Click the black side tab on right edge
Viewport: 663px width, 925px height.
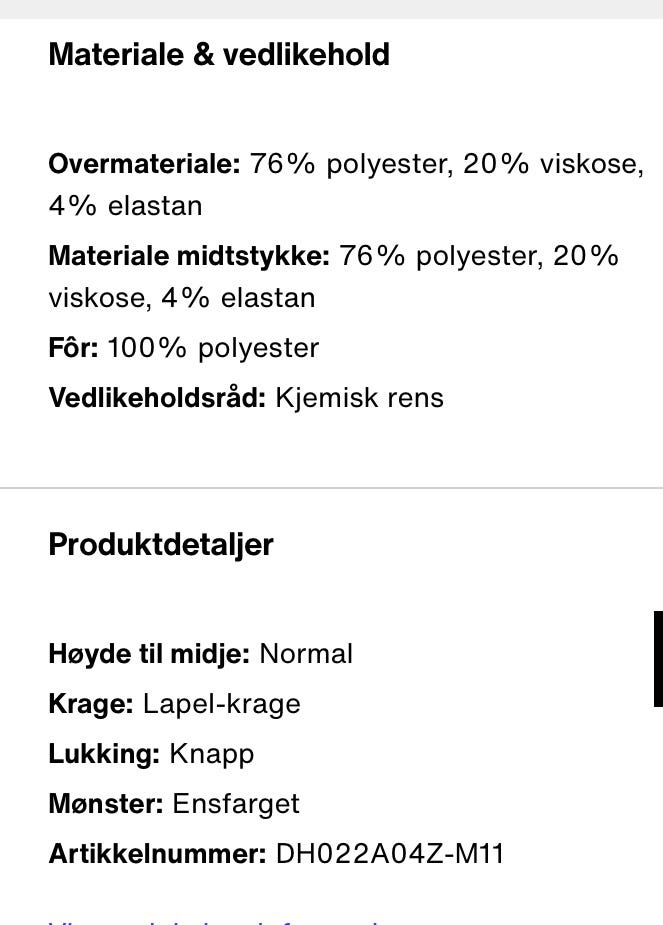click(658, 659)
